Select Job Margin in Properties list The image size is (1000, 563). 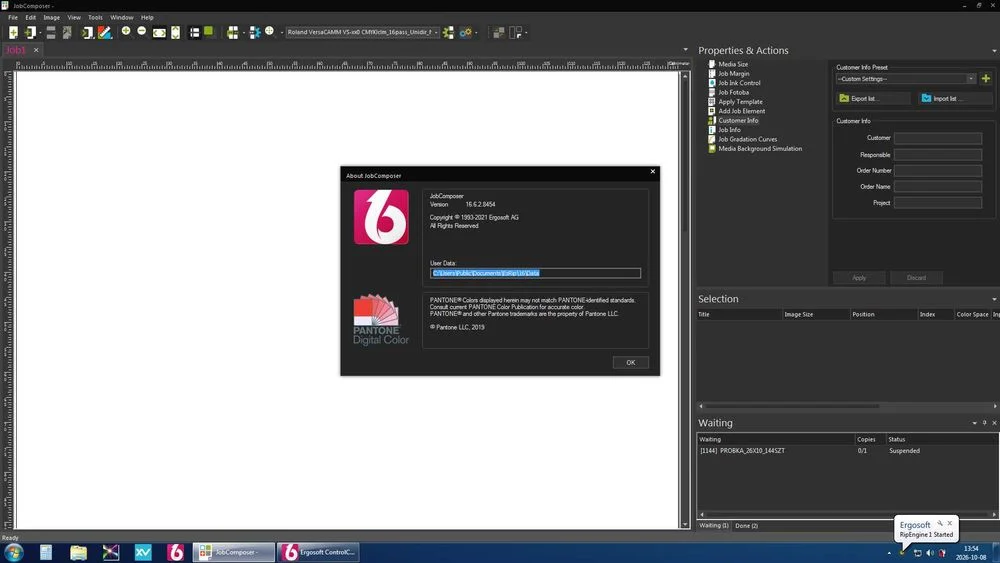point(733,74)
